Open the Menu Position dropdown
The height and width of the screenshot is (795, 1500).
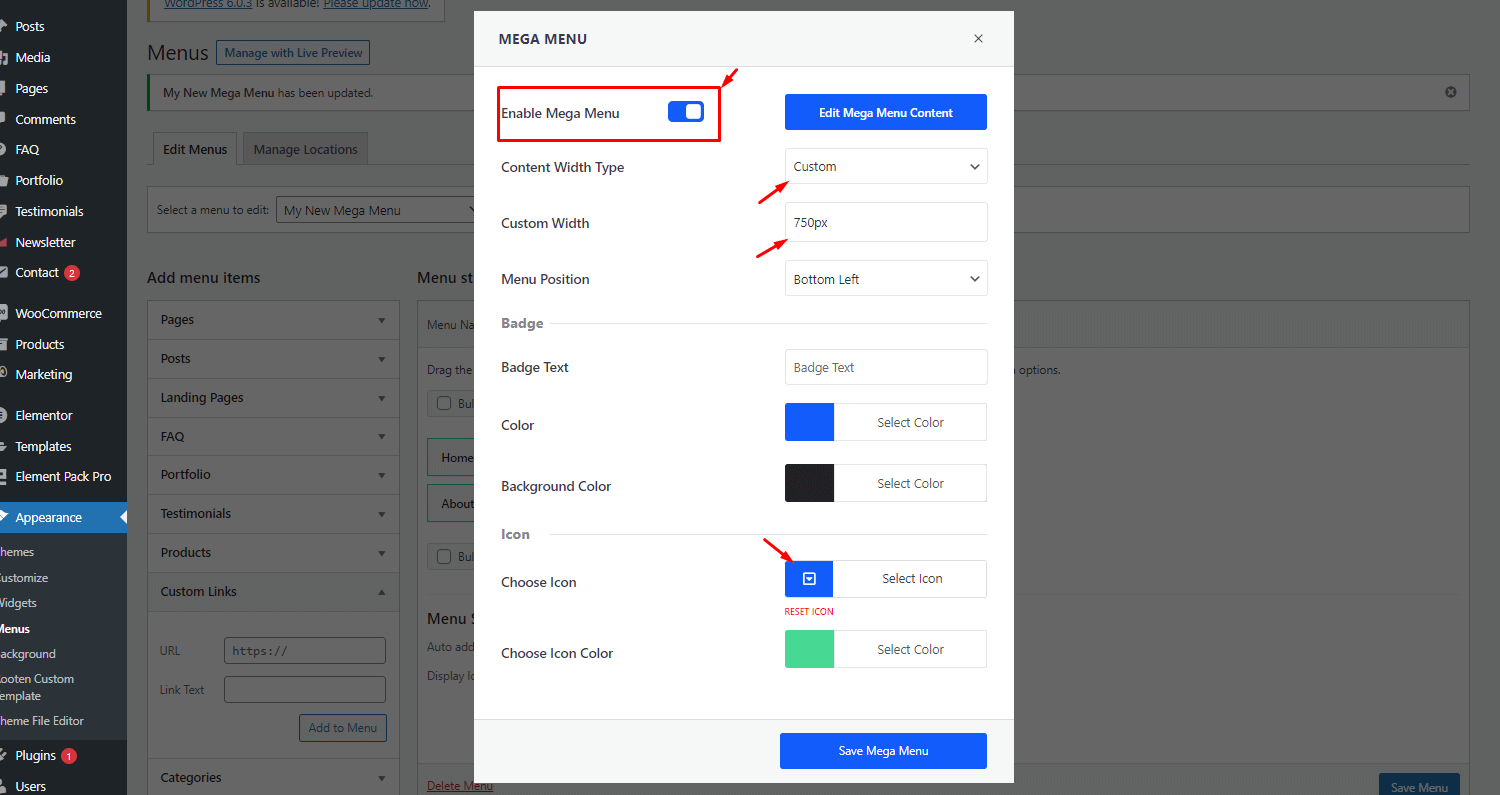click(885, 278)
